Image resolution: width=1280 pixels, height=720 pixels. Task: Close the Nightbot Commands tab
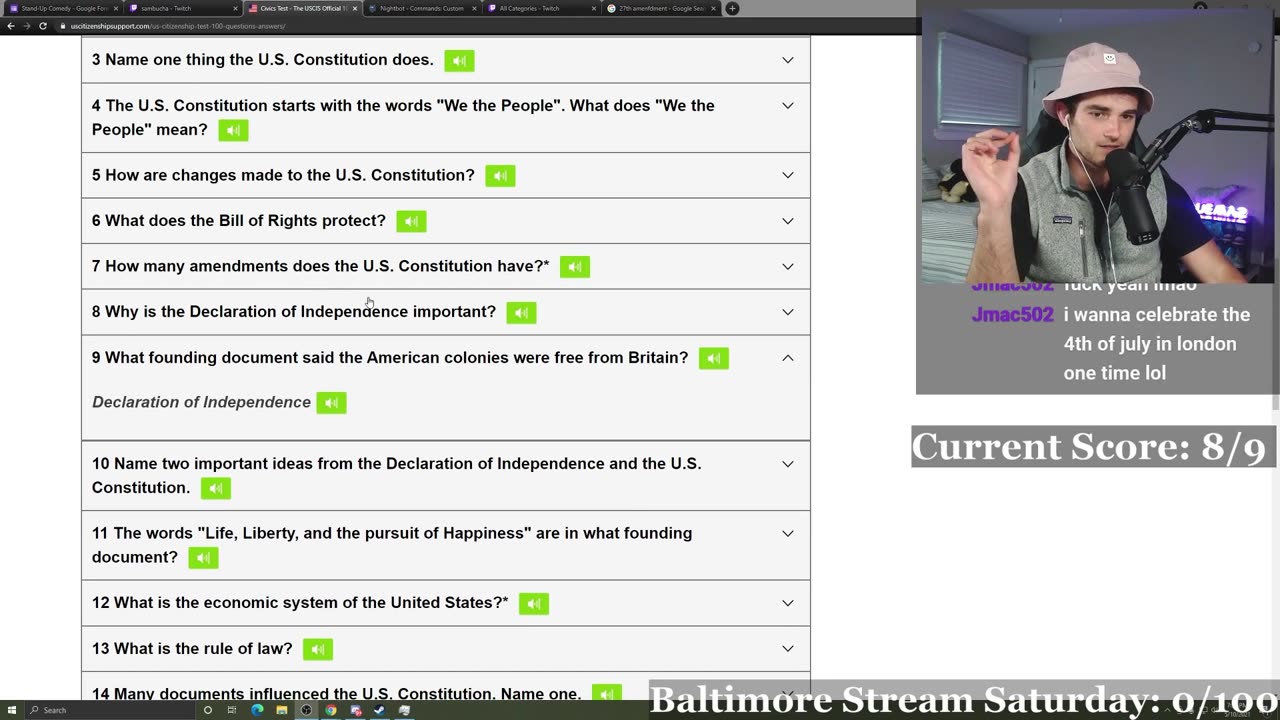[x=474, y=8]
